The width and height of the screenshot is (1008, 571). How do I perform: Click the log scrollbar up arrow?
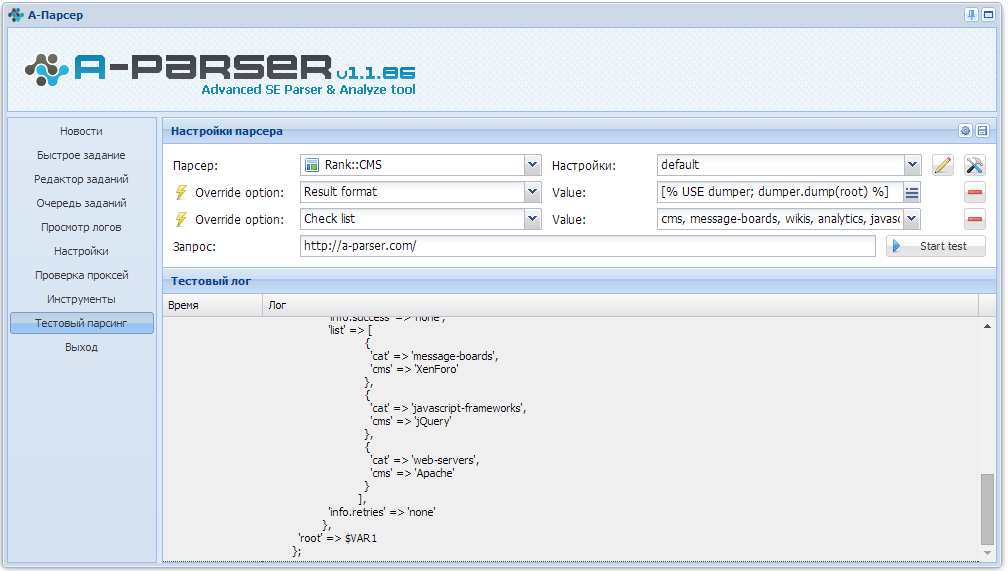(987, 327)
